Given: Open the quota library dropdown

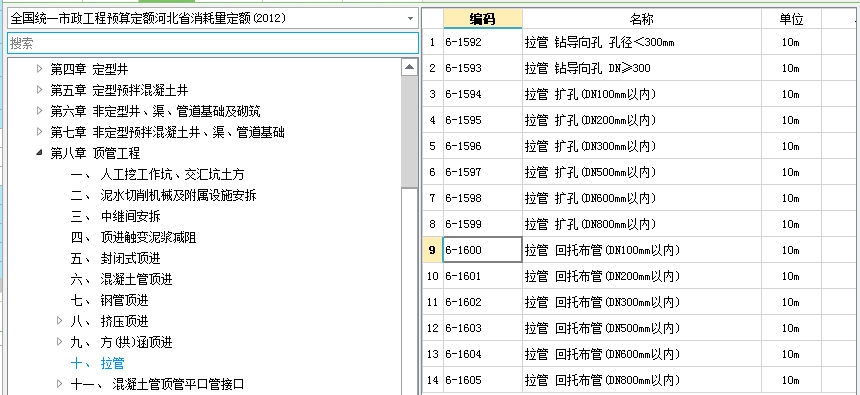Looking at the screenshot, I should click(410, 19).
